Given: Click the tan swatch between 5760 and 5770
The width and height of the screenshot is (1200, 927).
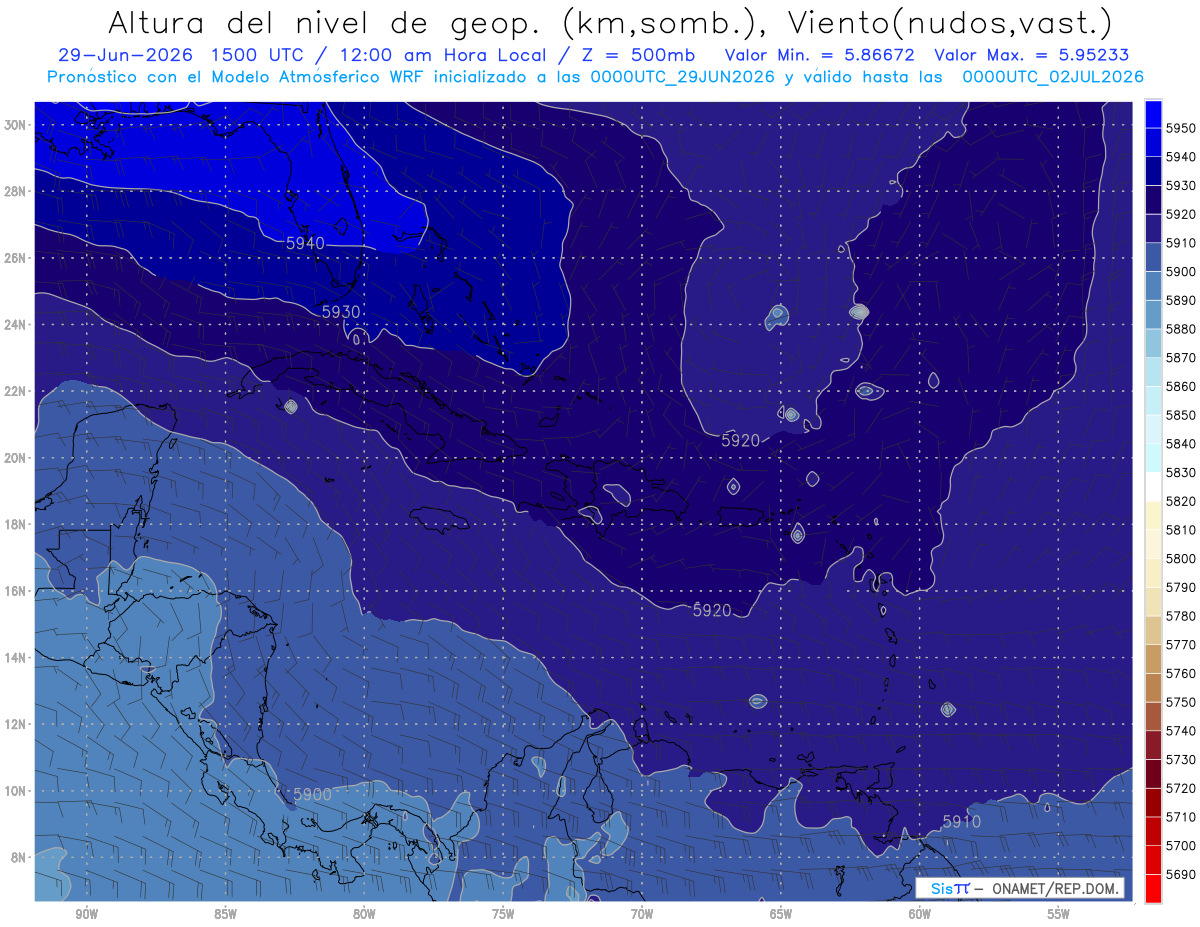Looking at the screenshot, I should pyautogui.click(x=1153, y=658).
